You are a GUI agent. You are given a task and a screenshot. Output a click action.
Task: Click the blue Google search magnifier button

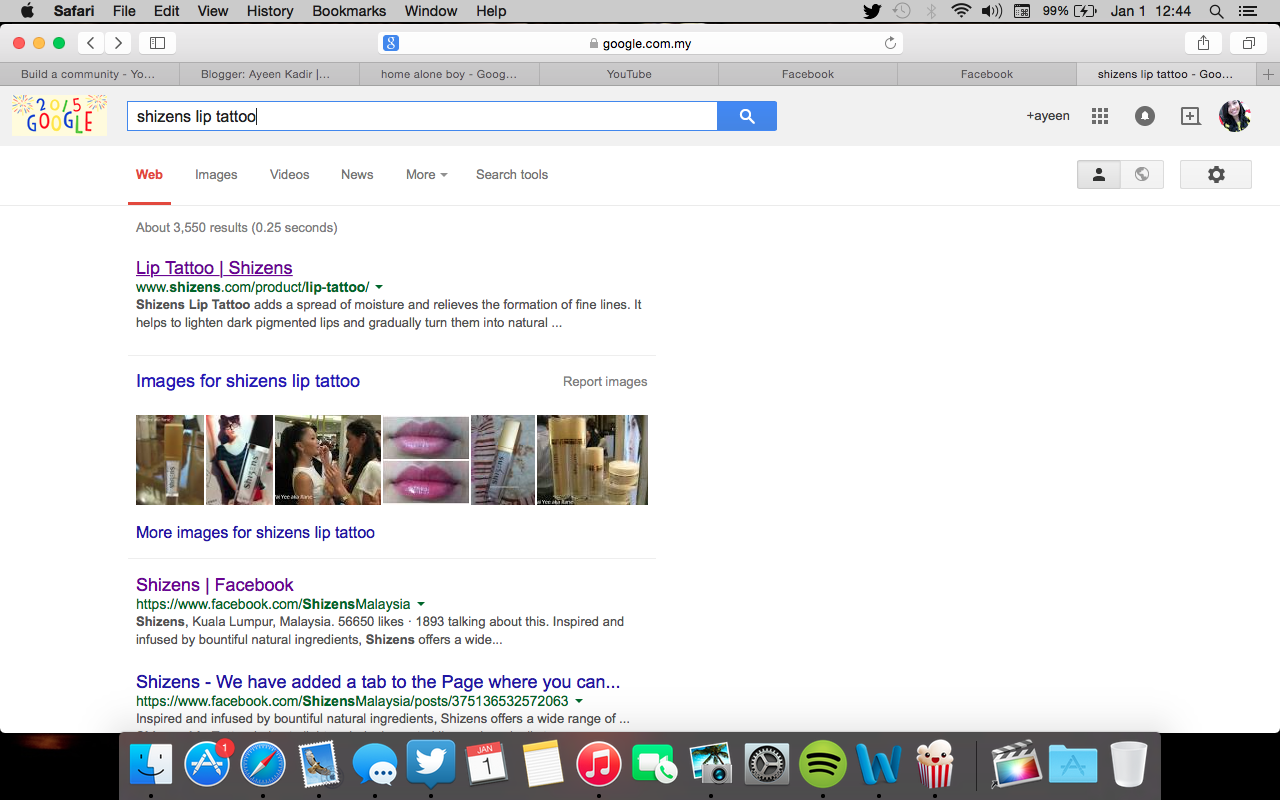tap(747, 116)
